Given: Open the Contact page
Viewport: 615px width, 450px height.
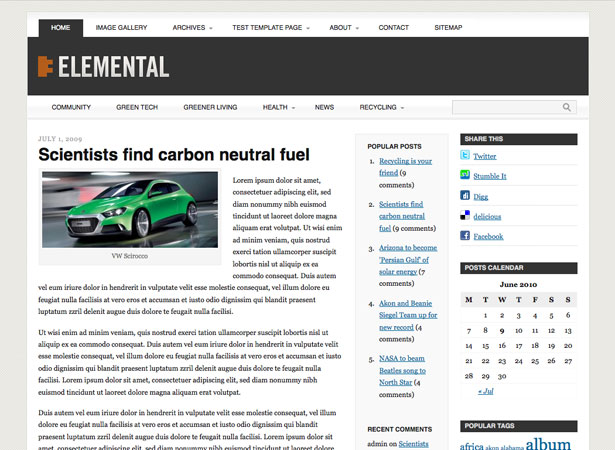Looking at the screenshot, I should tap(393, 27).
